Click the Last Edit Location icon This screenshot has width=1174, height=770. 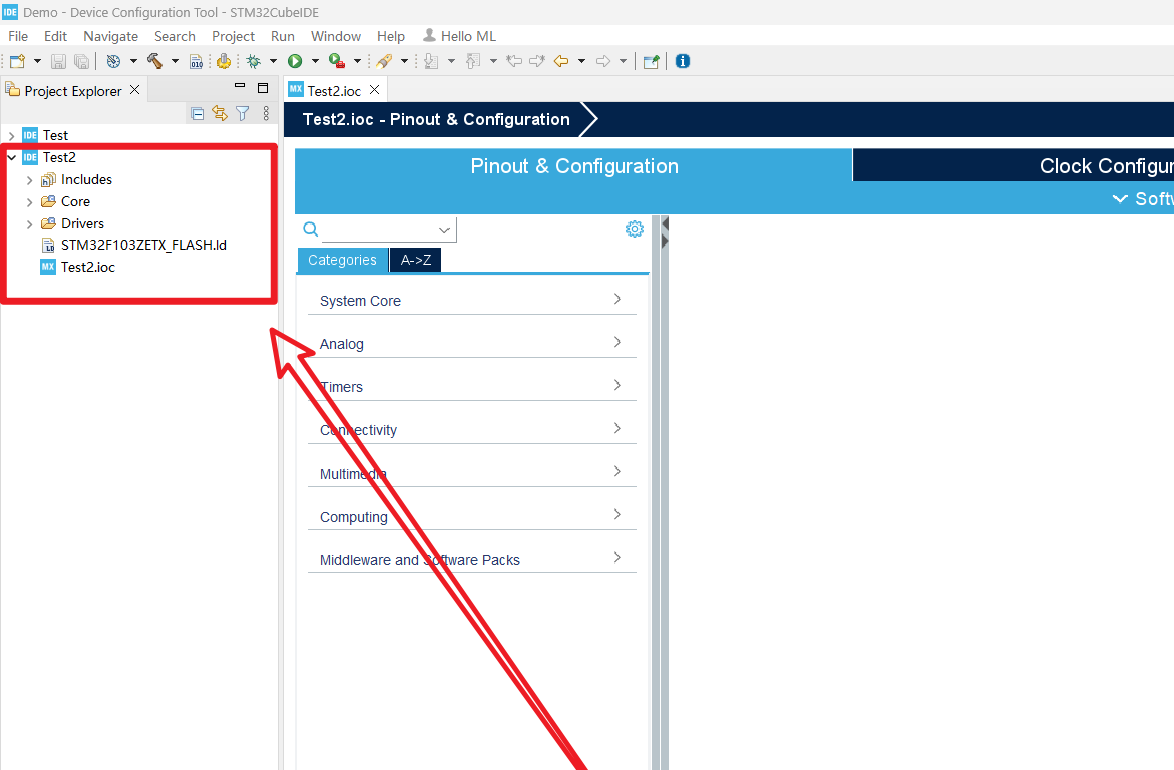[514, 61]
